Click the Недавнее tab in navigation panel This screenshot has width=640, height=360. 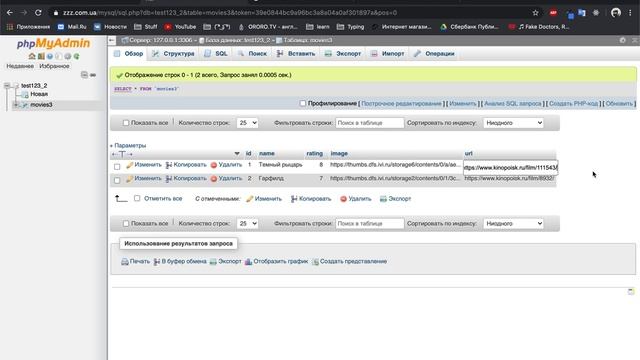click(20, 66)
